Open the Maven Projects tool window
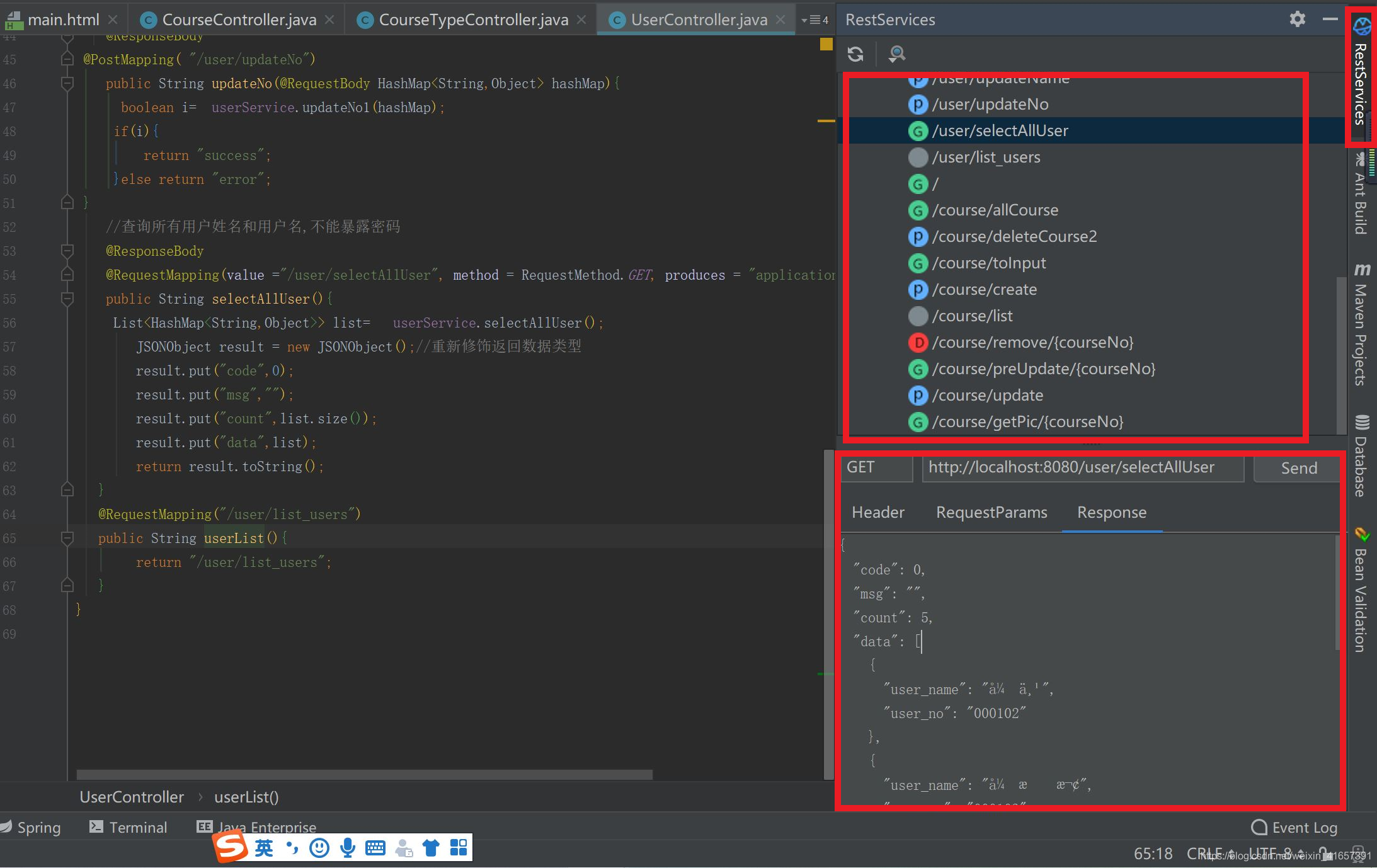The width and height of the screenshot is (1377, 868). [1361, 324]
